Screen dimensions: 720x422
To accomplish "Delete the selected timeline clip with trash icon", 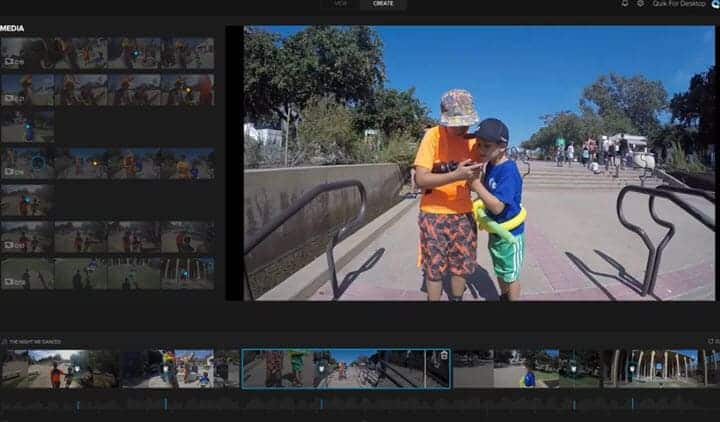I will click(443, 356).
